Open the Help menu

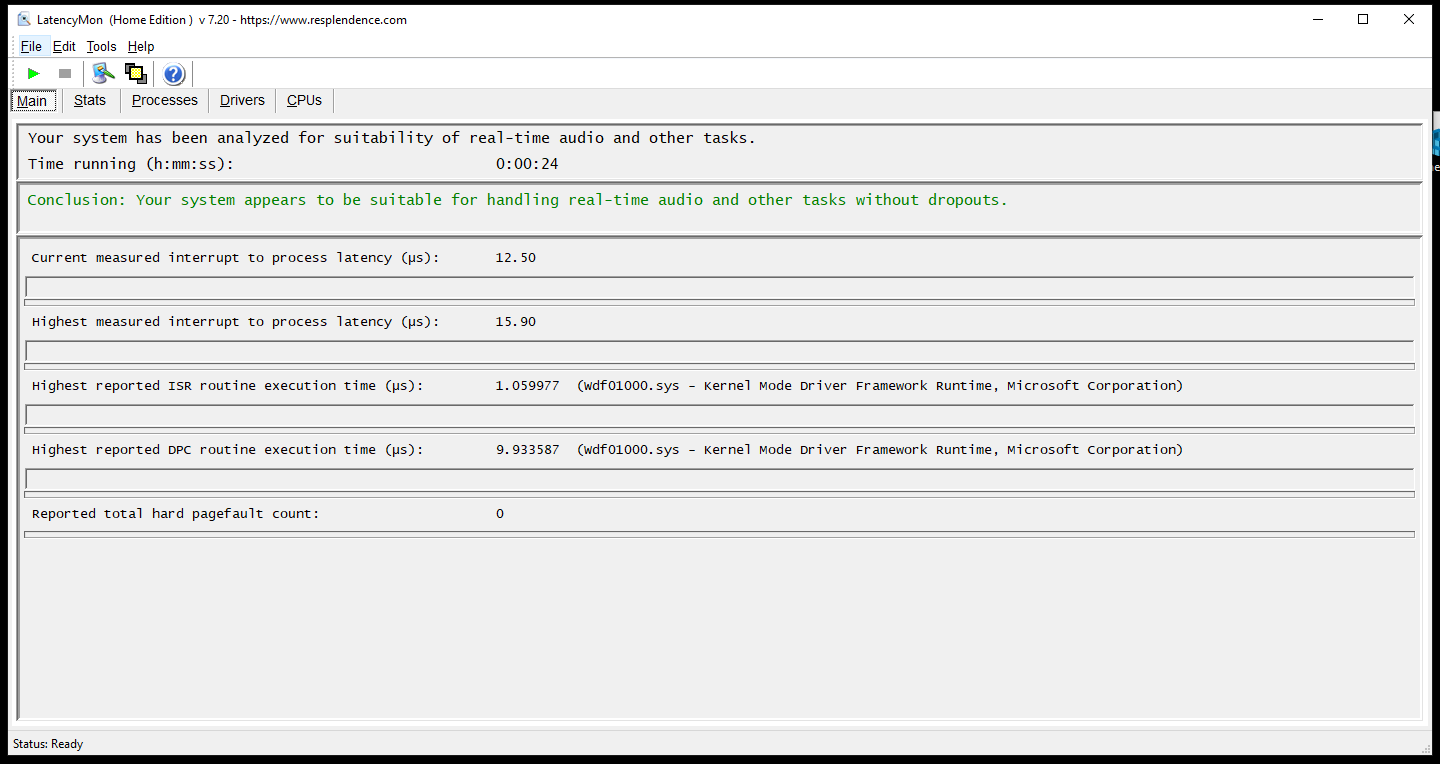tap(141, 46)
